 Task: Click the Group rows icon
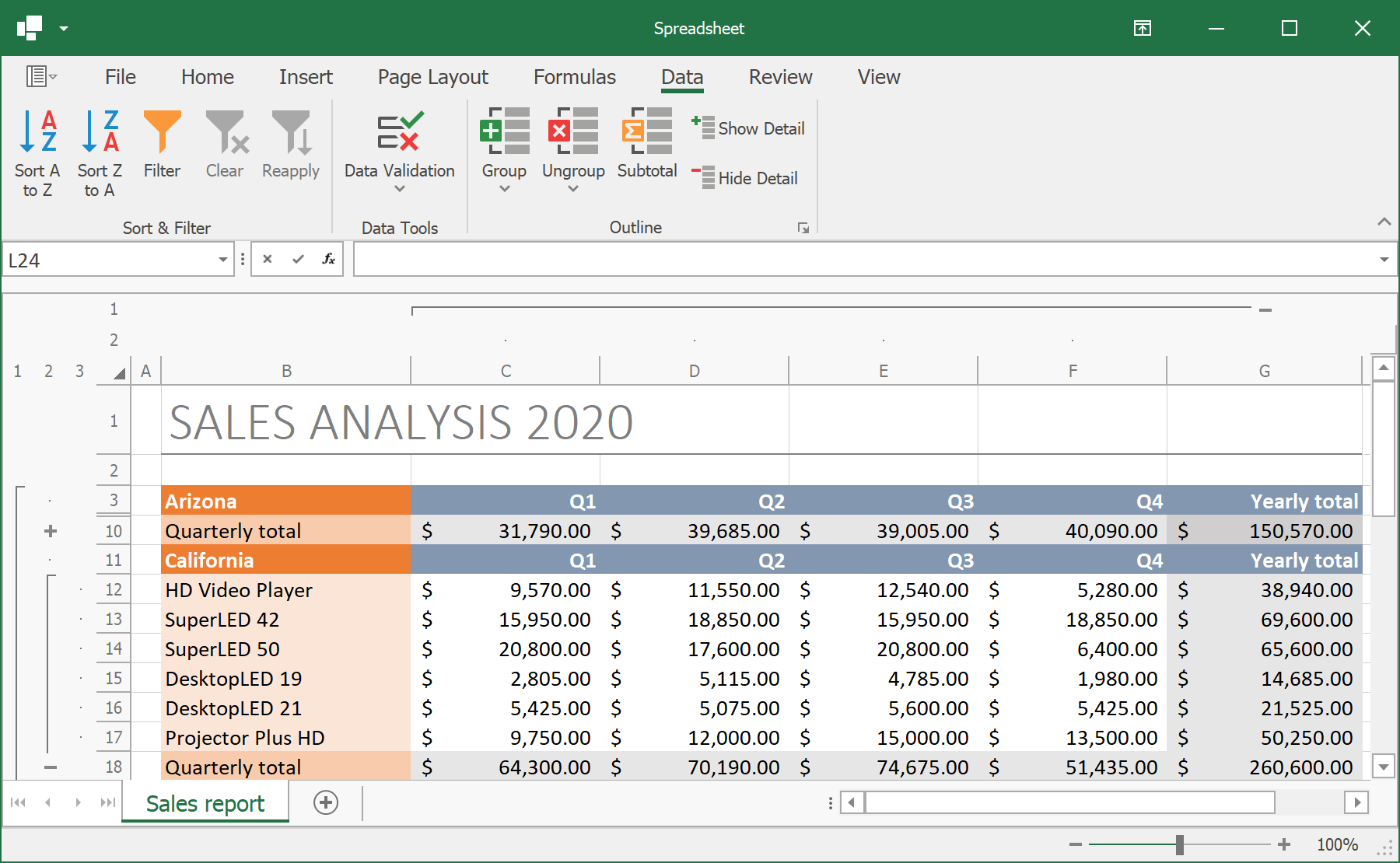tap(504, 131)
